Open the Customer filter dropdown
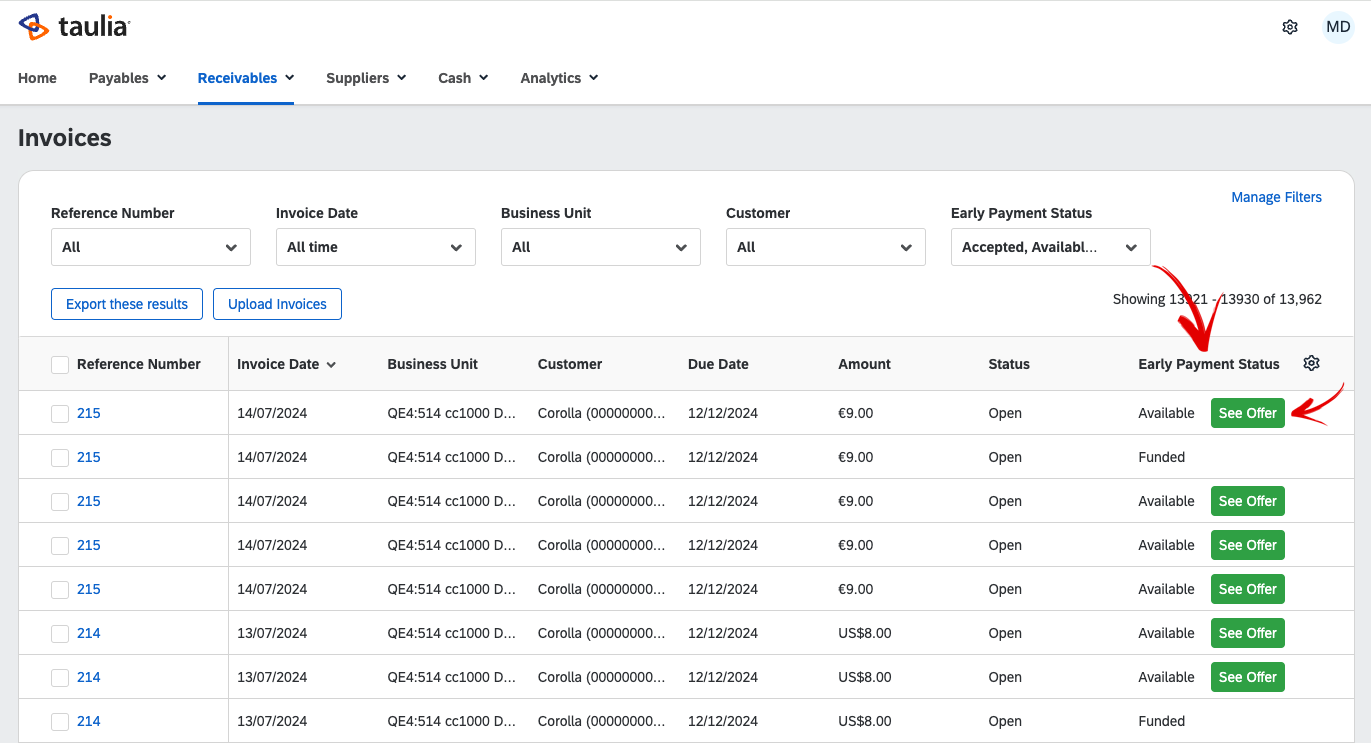 (x=826, y=247)
